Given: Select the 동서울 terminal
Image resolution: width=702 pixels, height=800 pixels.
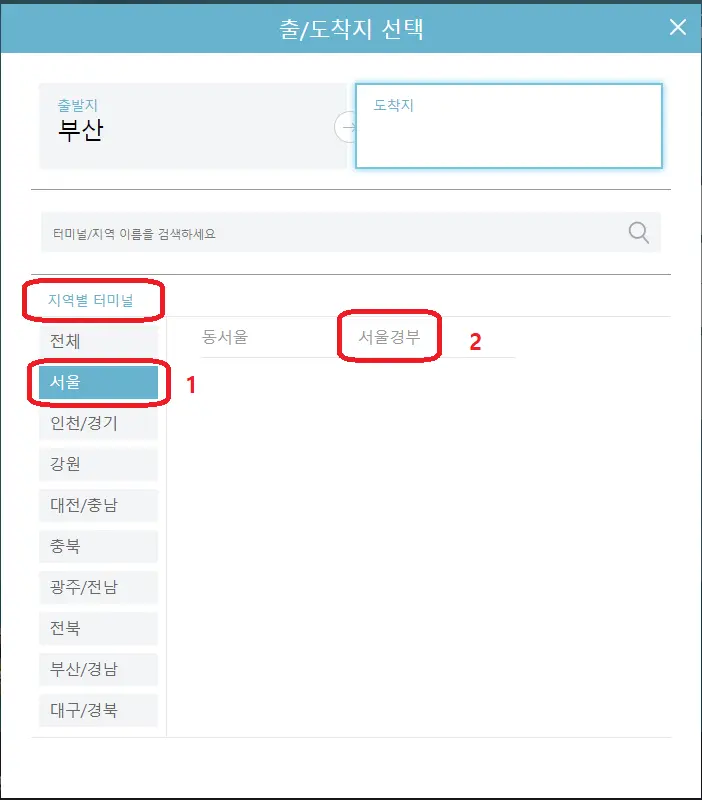Looking at the screenshot, I should 225,337.
